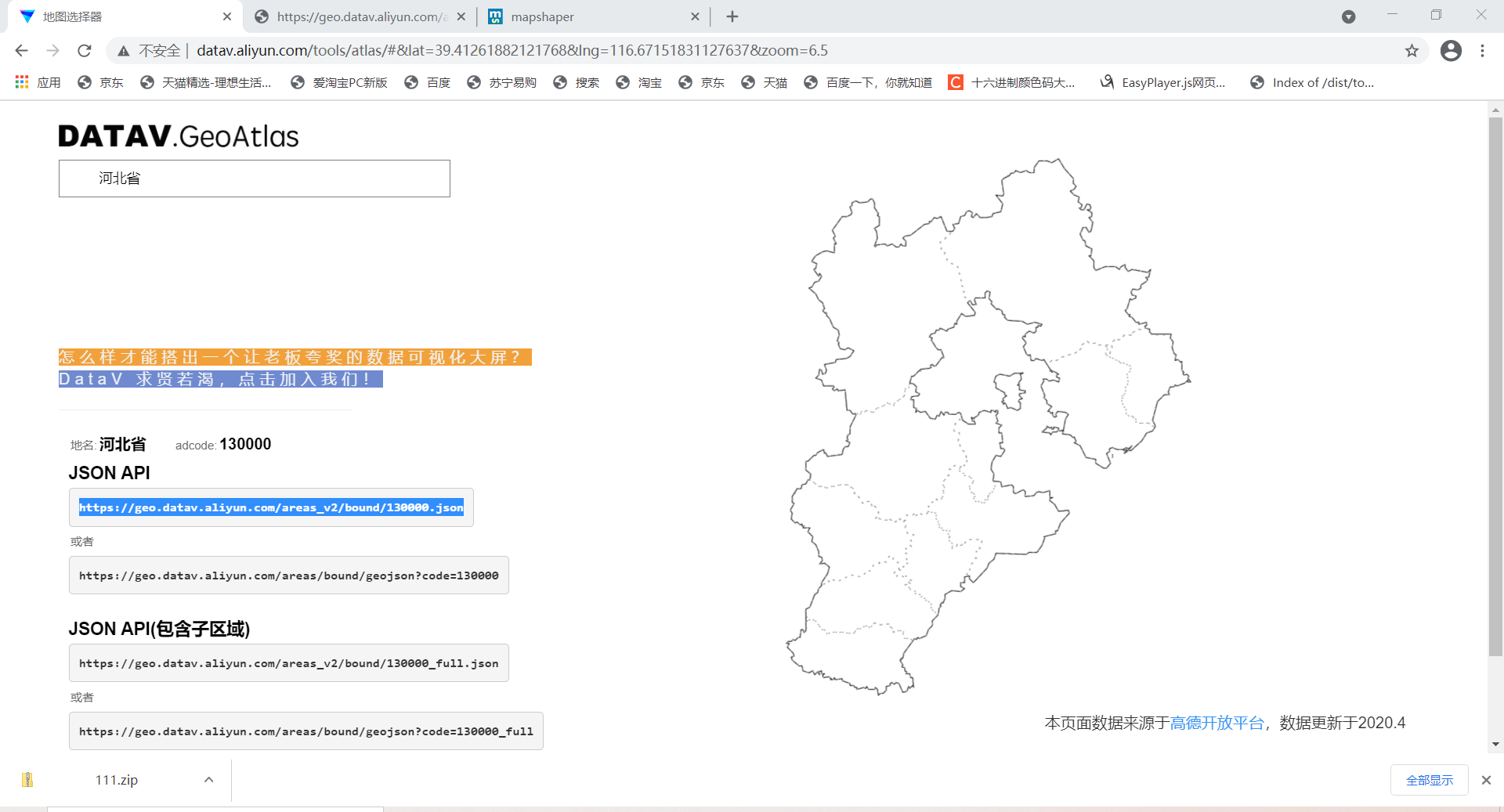Open the 苏宁易购 bookmark
This screenshot has height=812, width=1504.
[x=501, y=82]
